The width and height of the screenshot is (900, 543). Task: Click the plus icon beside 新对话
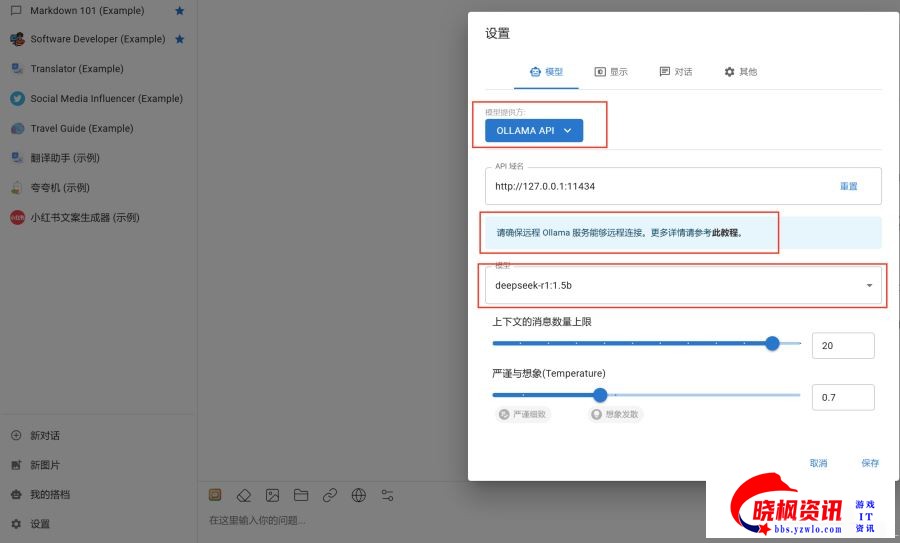pyautogui.click(x=16, y=435)
